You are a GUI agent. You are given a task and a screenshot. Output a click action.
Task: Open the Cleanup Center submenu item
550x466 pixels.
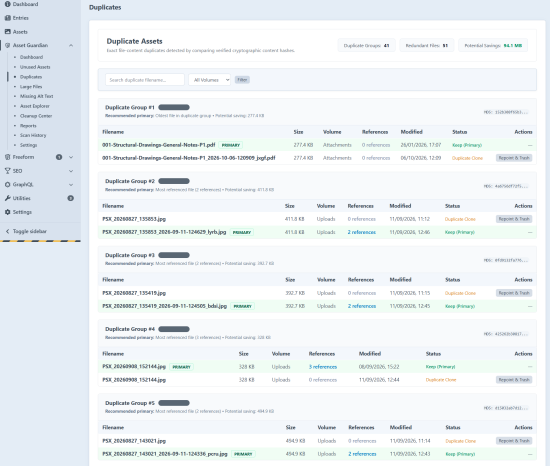(x=36, y=116)
